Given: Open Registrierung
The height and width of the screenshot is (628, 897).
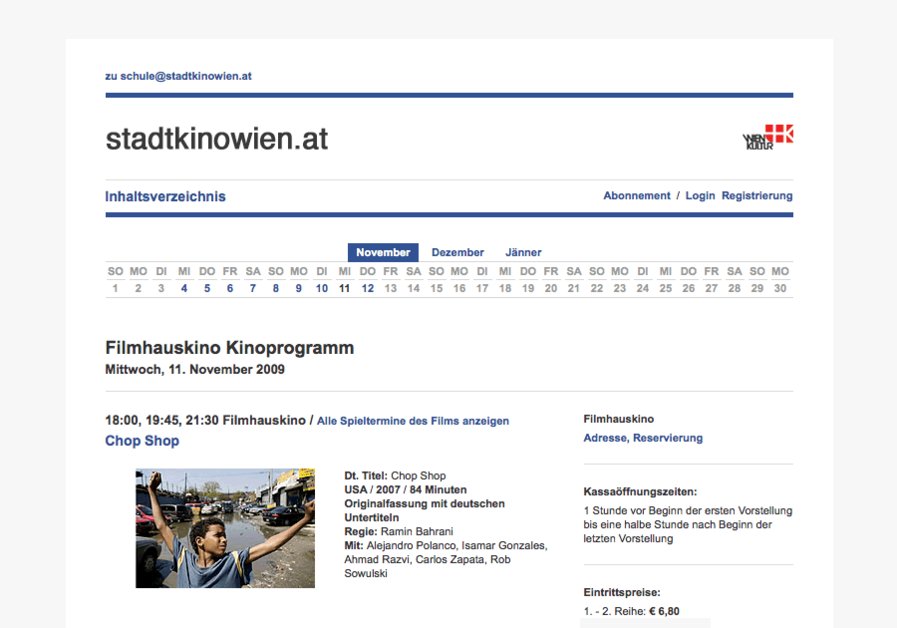Looking at the screenshot, I should 757,196.
